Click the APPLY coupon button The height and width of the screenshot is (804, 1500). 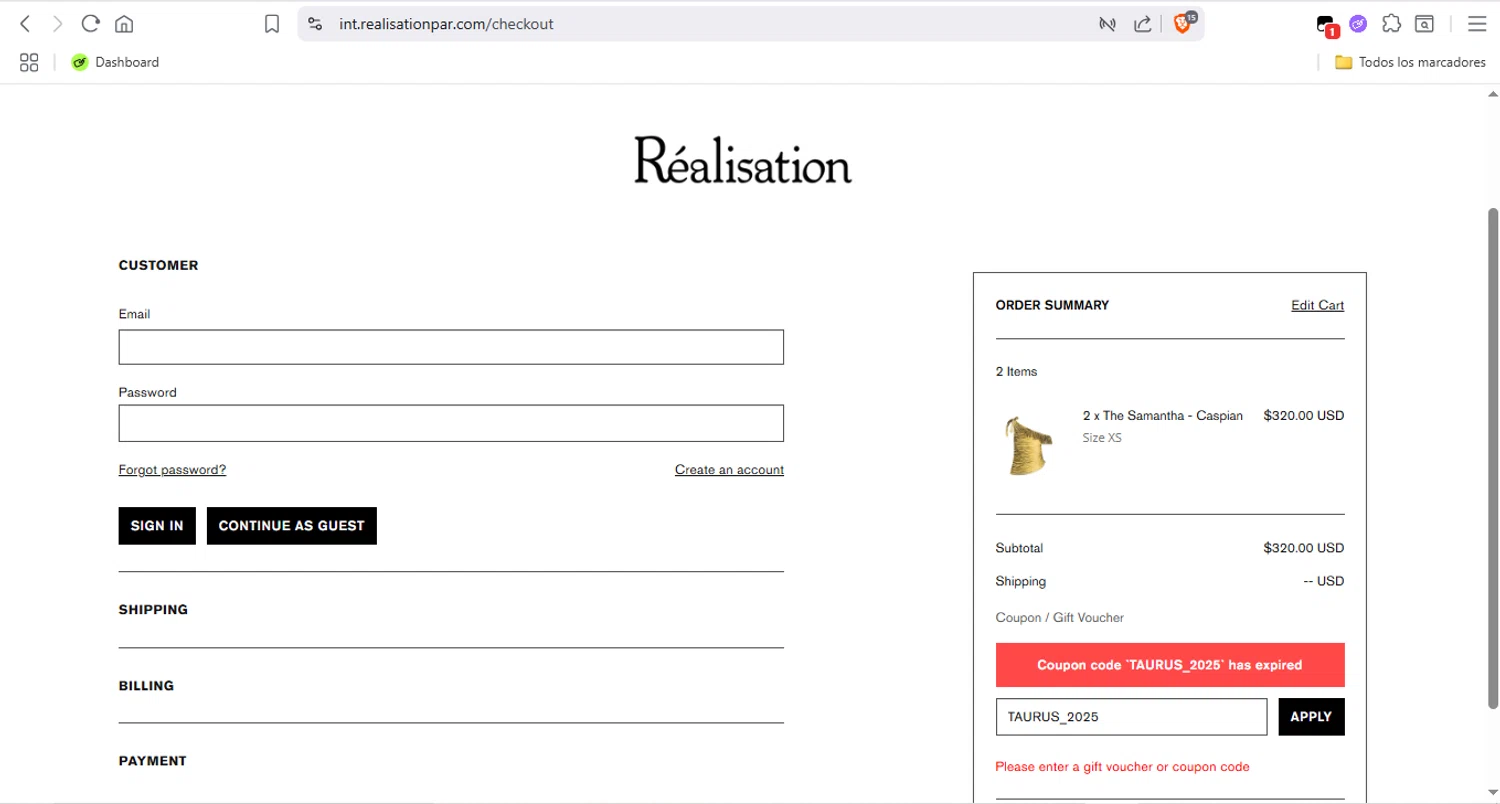coord(1311,717)
